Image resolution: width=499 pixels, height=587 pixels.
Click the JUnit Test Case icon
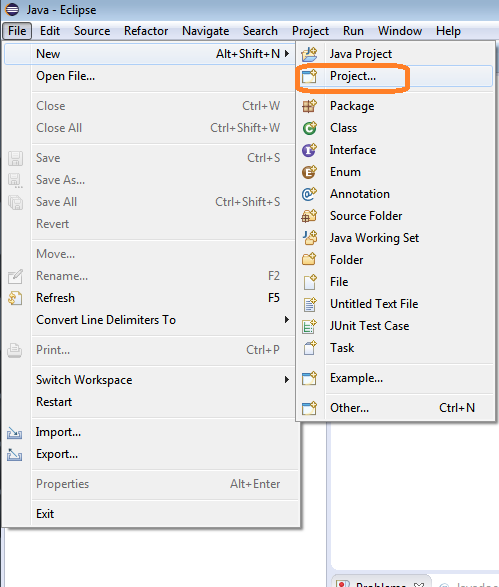(309, 326)
